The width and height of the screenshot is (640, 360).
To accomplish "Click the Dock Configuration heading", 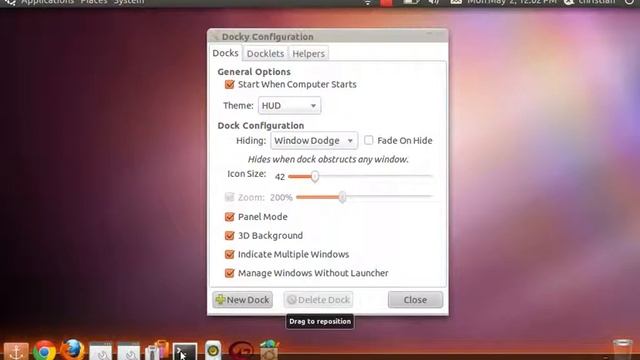I will coord(261,125).
